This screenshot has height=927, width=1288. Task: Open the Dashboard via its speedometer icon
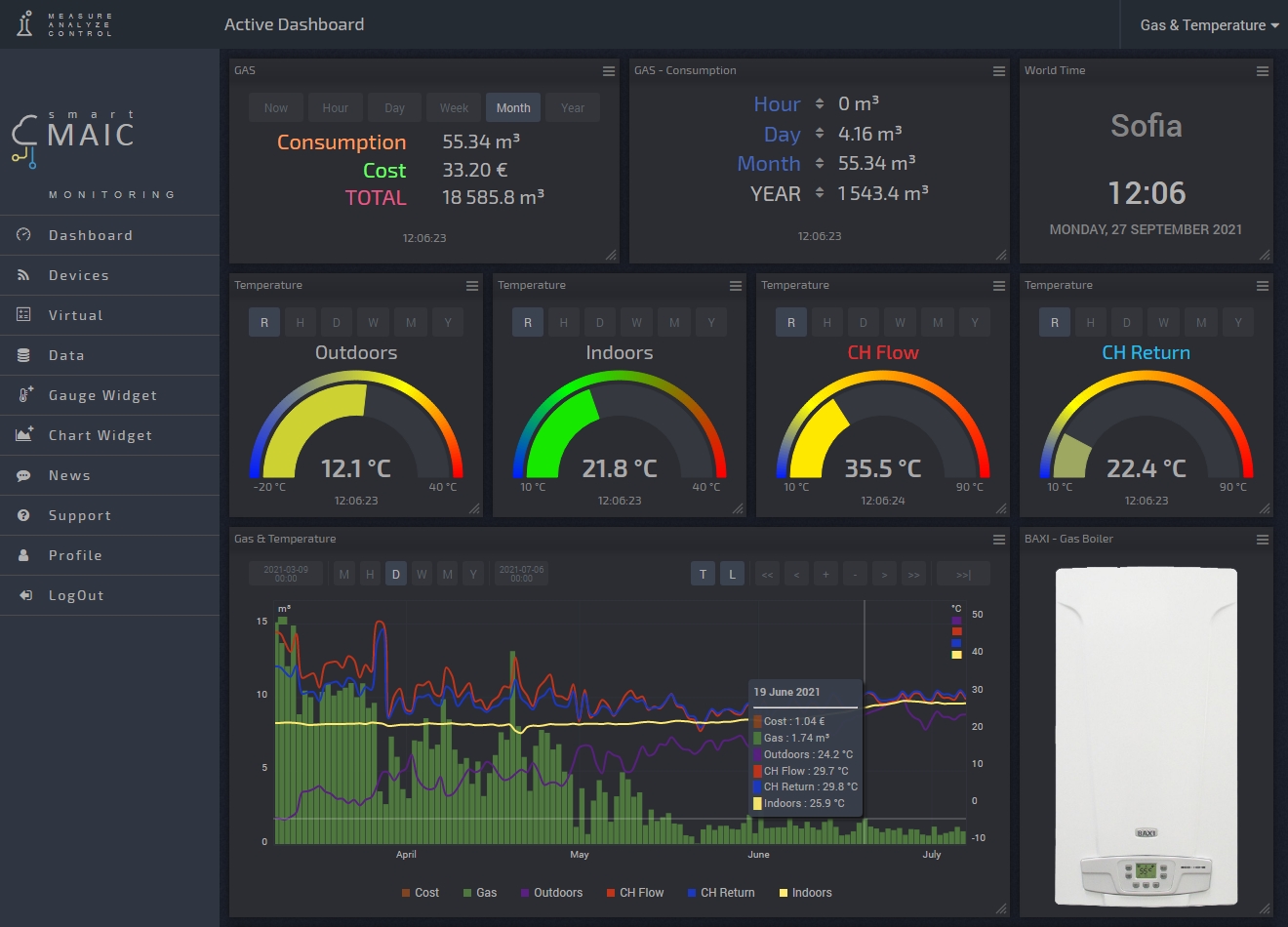(23, 234)
